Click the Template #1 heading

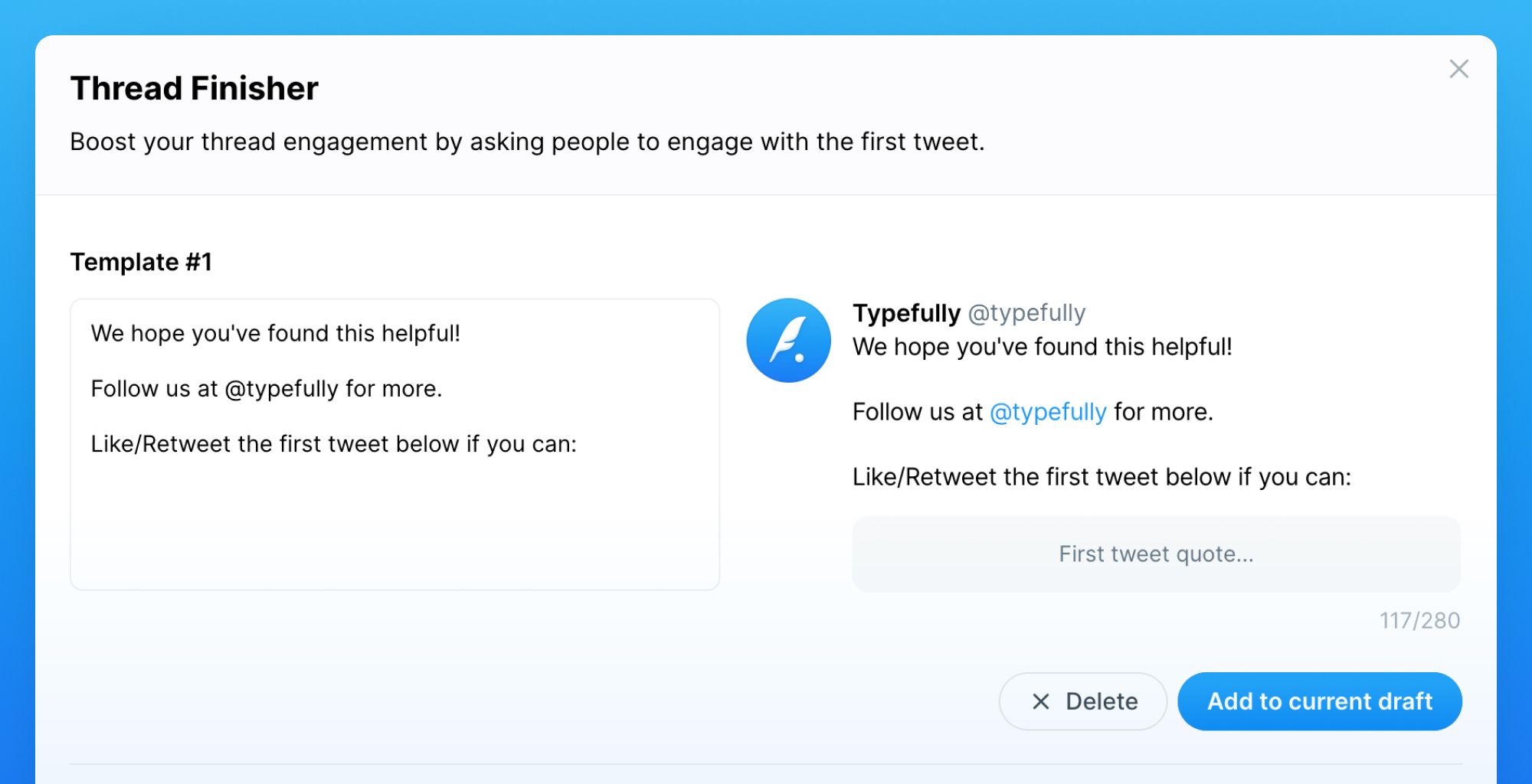(141, 262)
